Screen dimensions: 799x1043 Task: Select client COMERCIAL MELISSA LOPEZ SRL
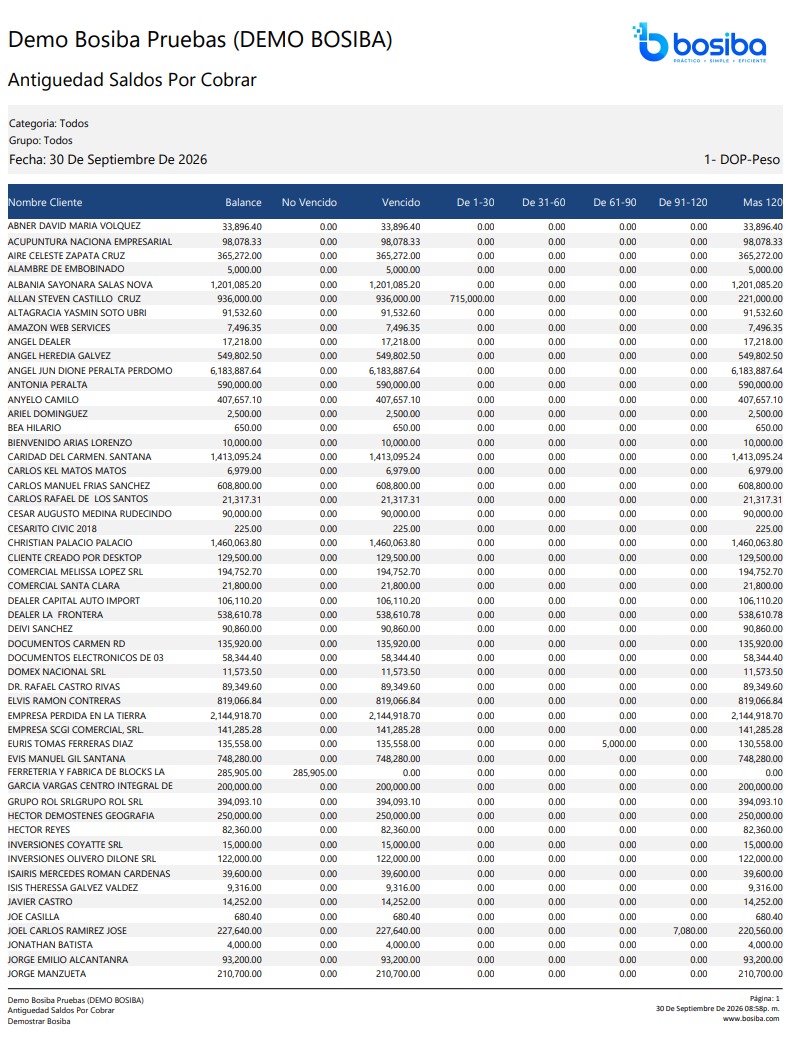tap(75, 571)
